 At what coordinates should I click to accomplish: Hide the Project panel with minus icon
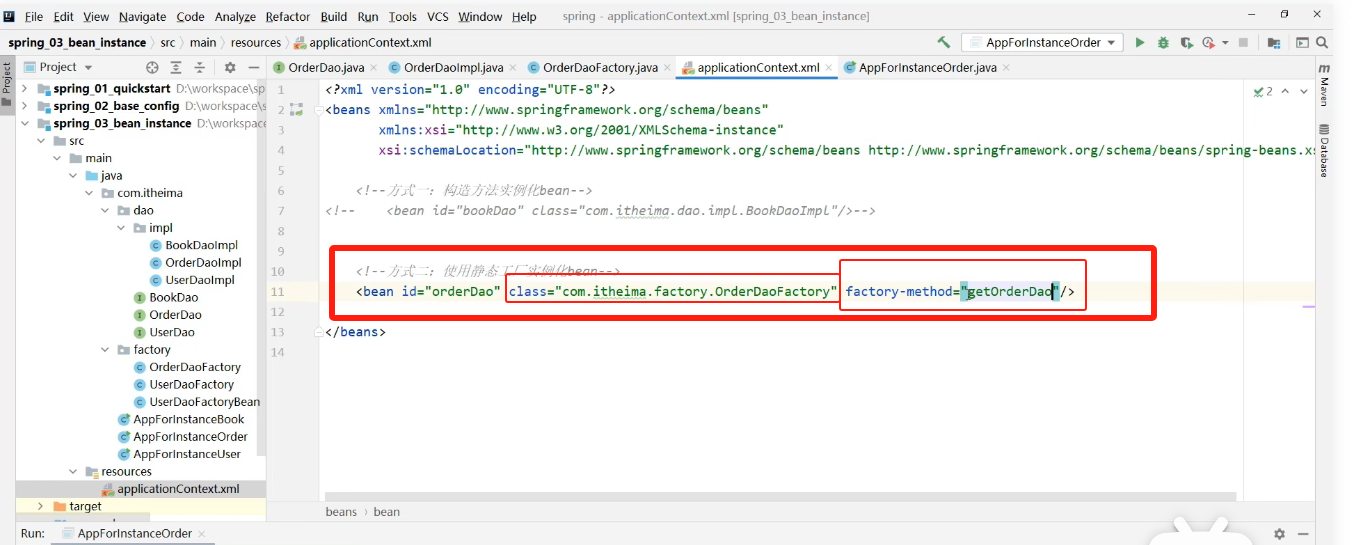pyautogui.click(x=254, y=67)
